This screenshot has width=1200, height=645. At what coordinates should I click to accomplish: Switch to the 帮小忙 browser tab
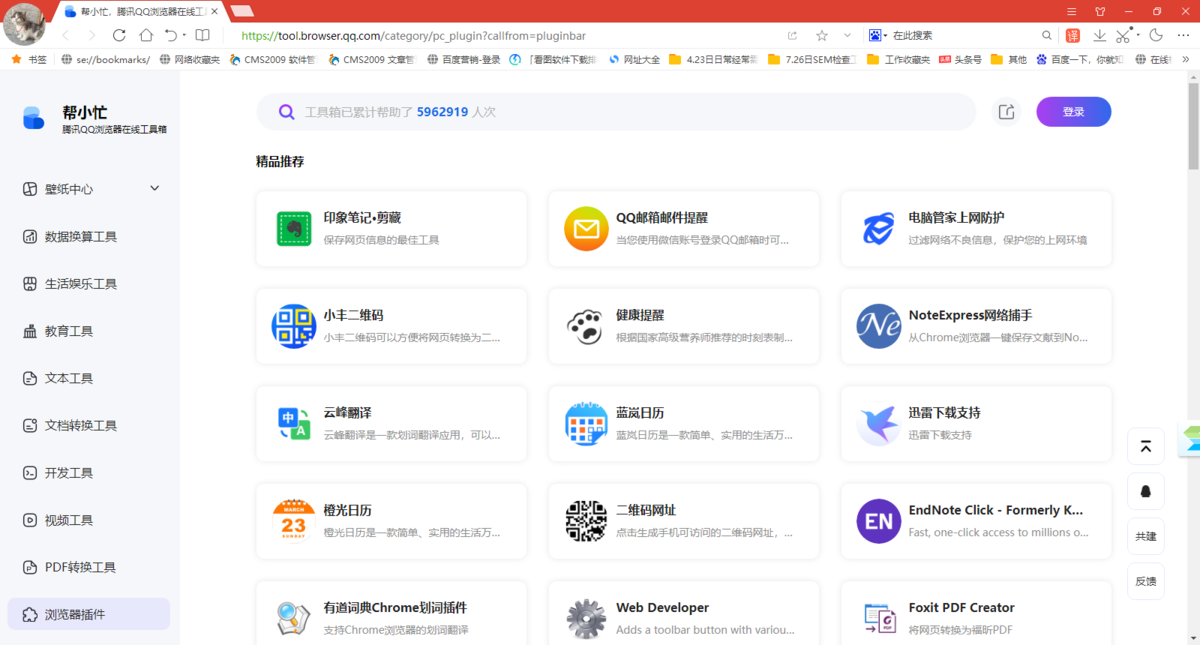tap(130, 11)
